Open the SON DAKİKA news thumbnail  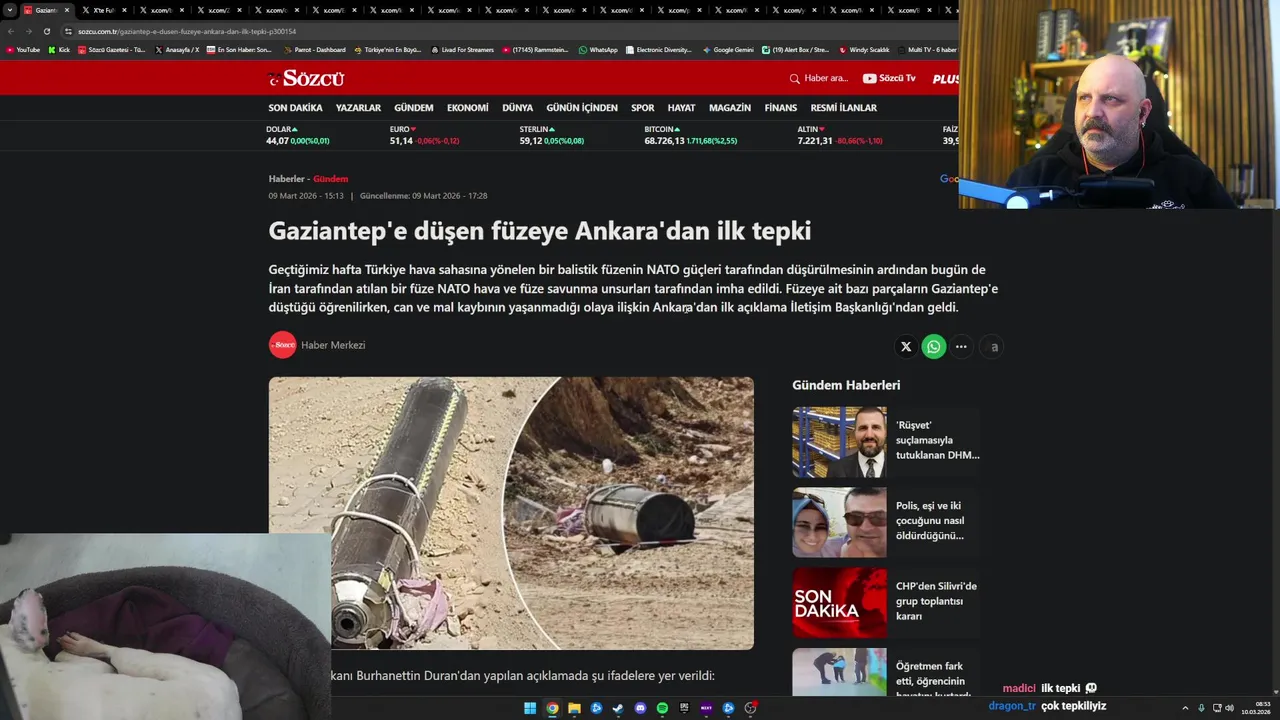[x=840, y=603]
